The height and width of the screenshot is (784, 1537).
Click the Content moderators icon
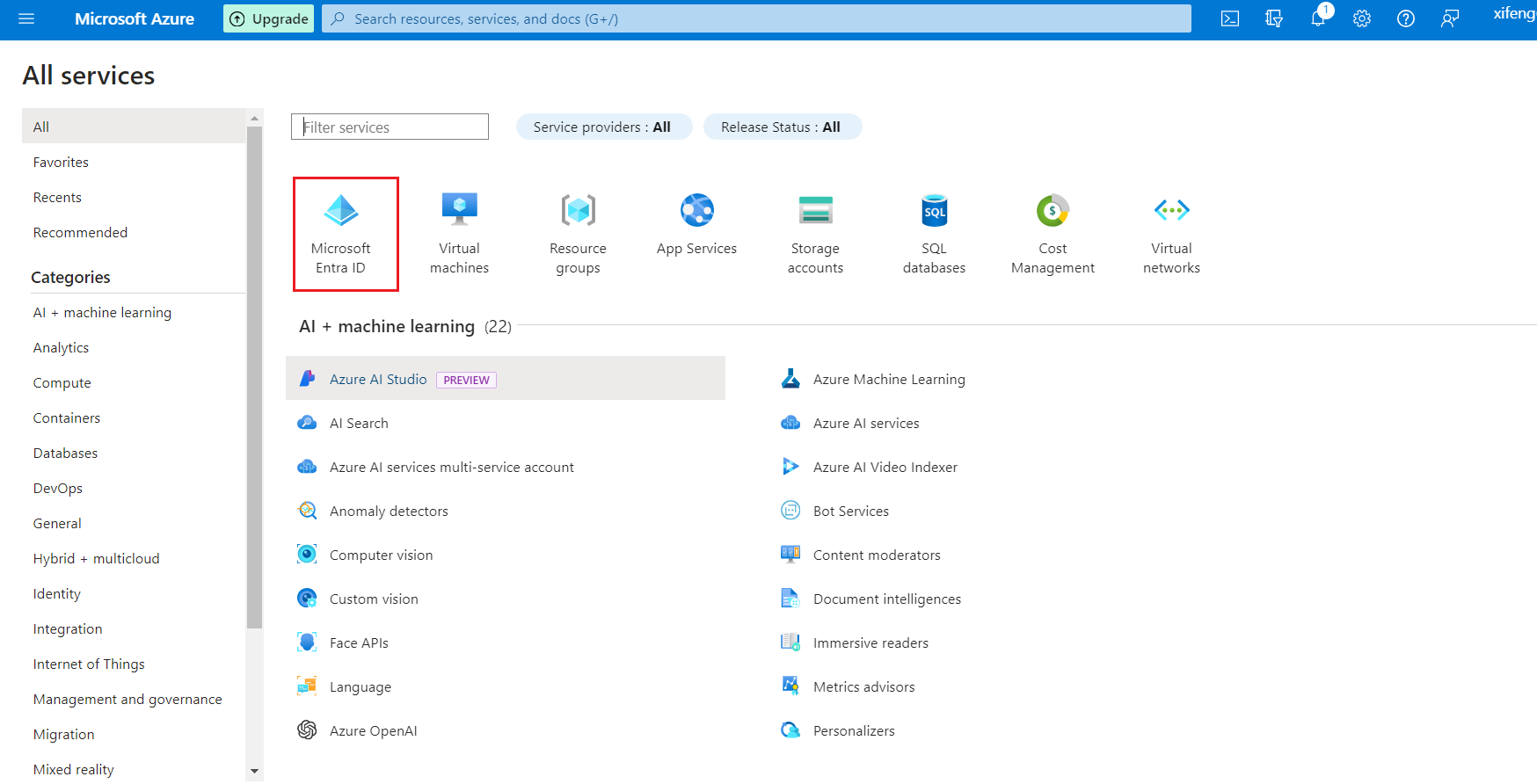[790, 555]
